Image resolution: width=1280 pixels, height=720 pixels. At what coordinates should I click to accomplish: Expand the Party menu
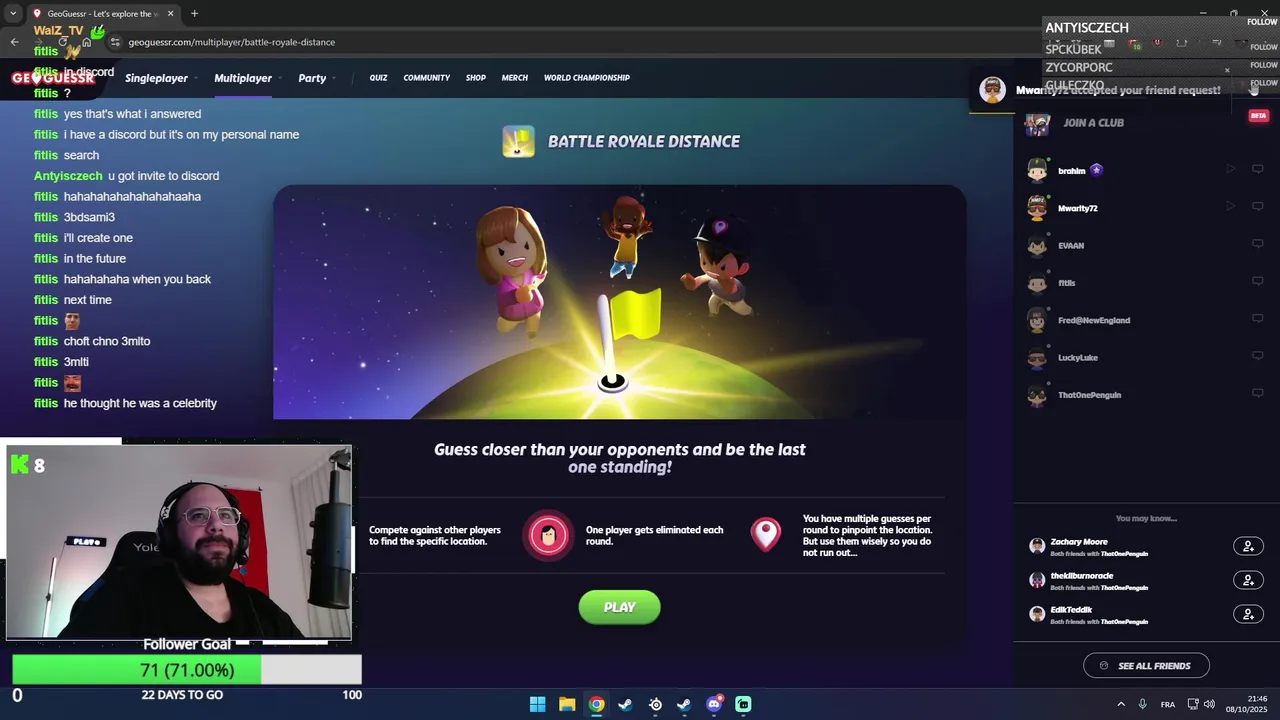tap(317, 78)
